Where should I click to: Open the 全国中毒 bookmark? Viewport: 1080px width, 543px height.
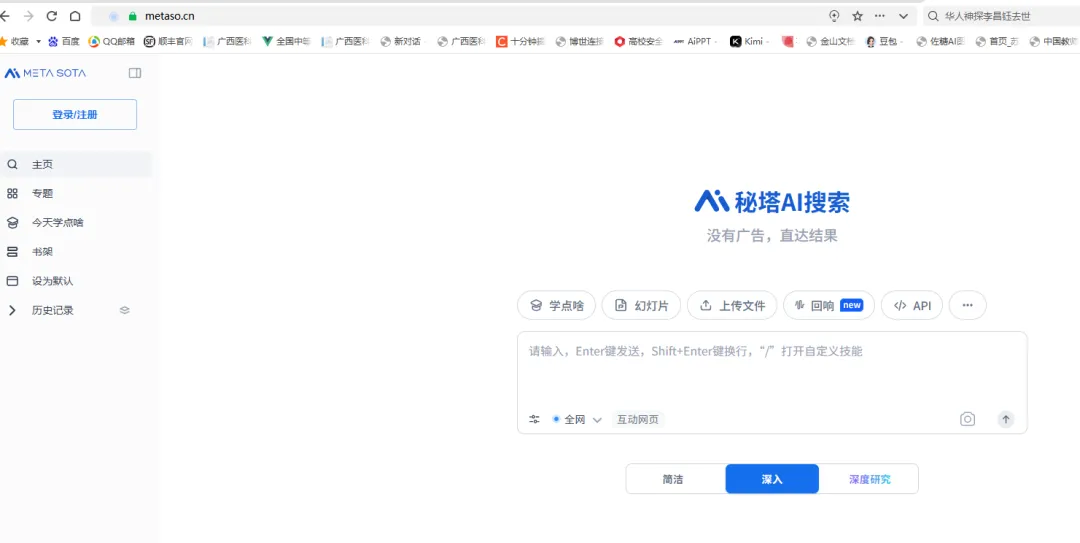click(287, 41)
